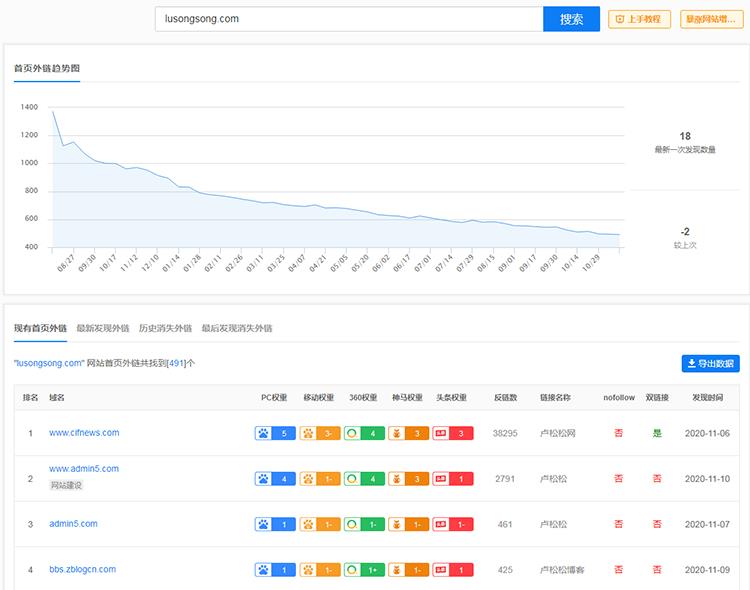Click the mobile weight badge for www.admin5.com
The width and height of the screenshot is (750, 590).
[320, 479]
